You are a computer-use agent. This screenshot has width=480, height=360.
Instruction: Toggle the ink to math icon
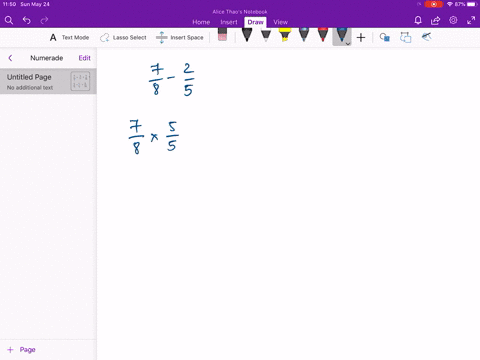tap(426, 37)
